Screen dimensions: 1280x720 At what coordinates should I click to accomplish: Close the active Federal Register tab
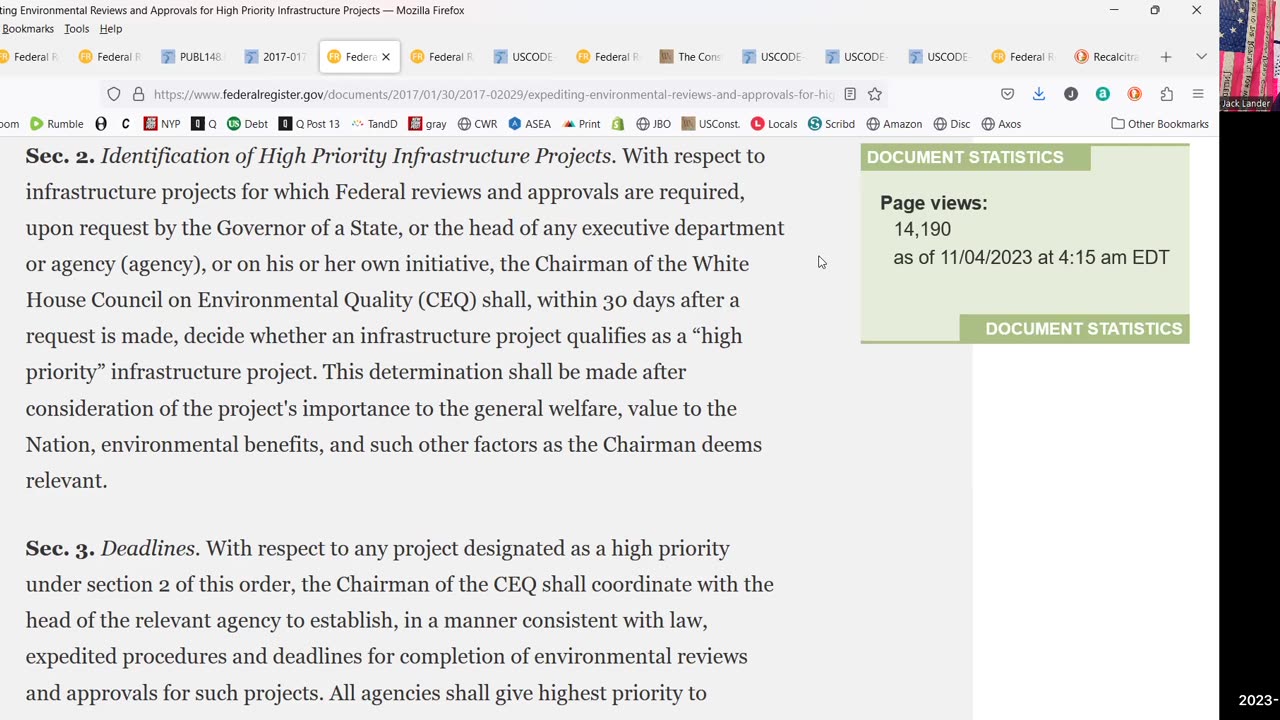point(386,57)
